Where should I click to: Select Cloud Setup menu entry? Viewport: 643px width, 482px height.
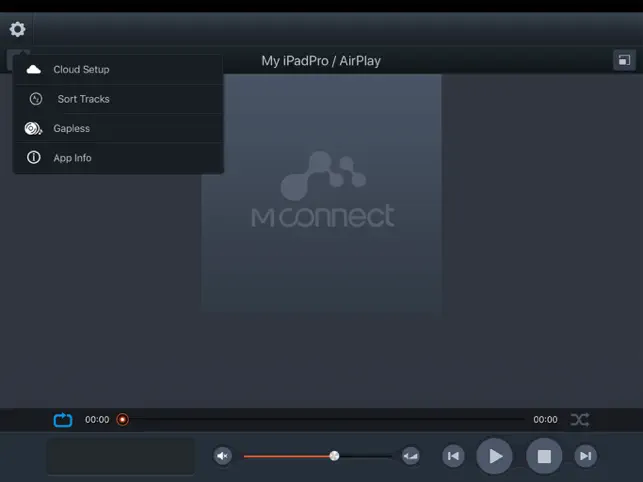pyautogui.click(x=119, y=69)
